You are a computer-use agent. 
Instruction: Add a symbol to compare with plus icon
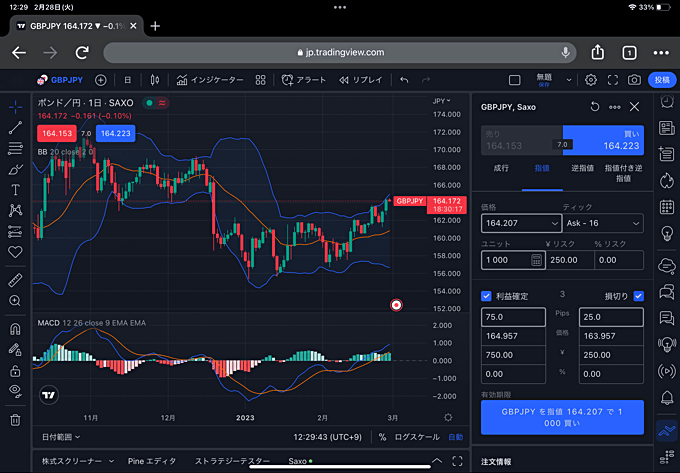(x=101, y=80)
